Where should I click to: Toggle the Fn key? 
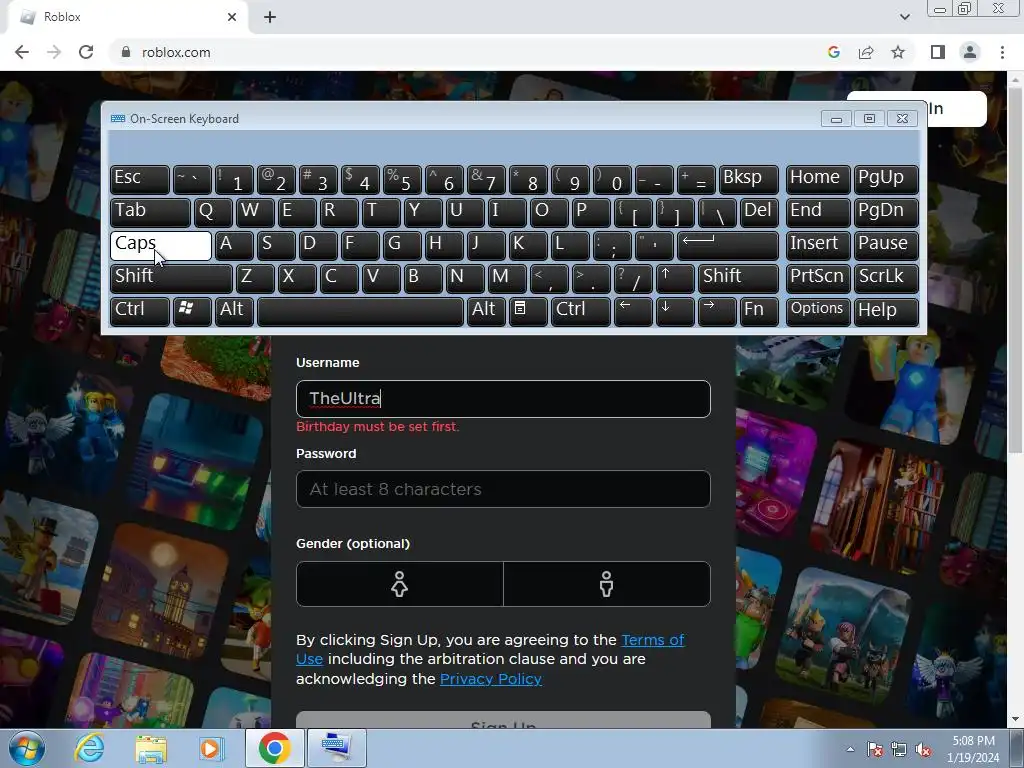tap(759, 310)
